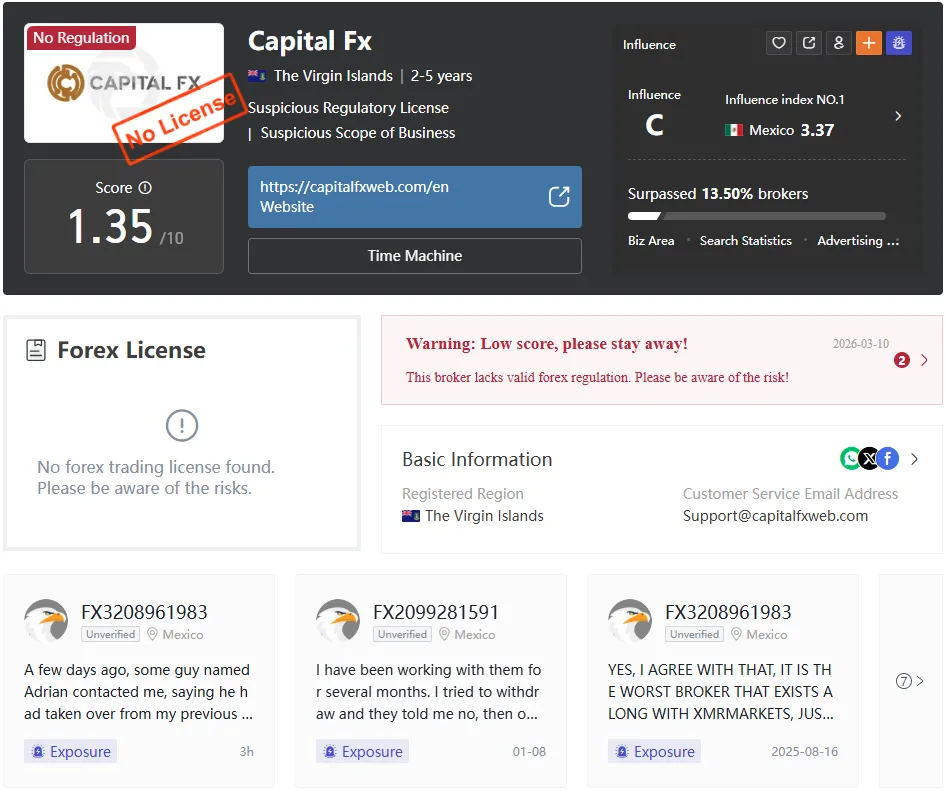Expand the warning panel chevron
This screenshot has height=791, width=945.
click(924, 361)
